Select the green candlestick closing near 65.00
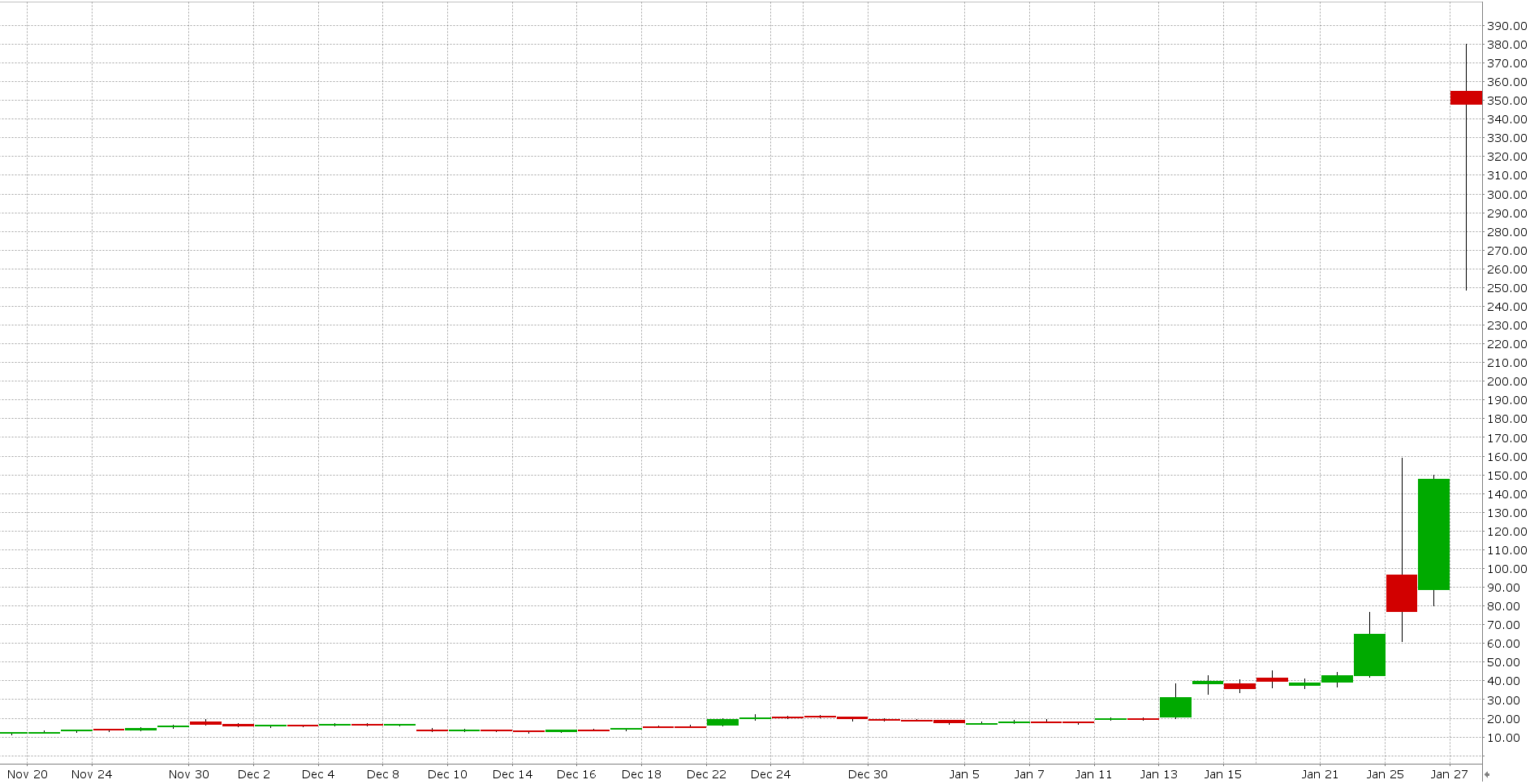 click(x=1369, y=655)
